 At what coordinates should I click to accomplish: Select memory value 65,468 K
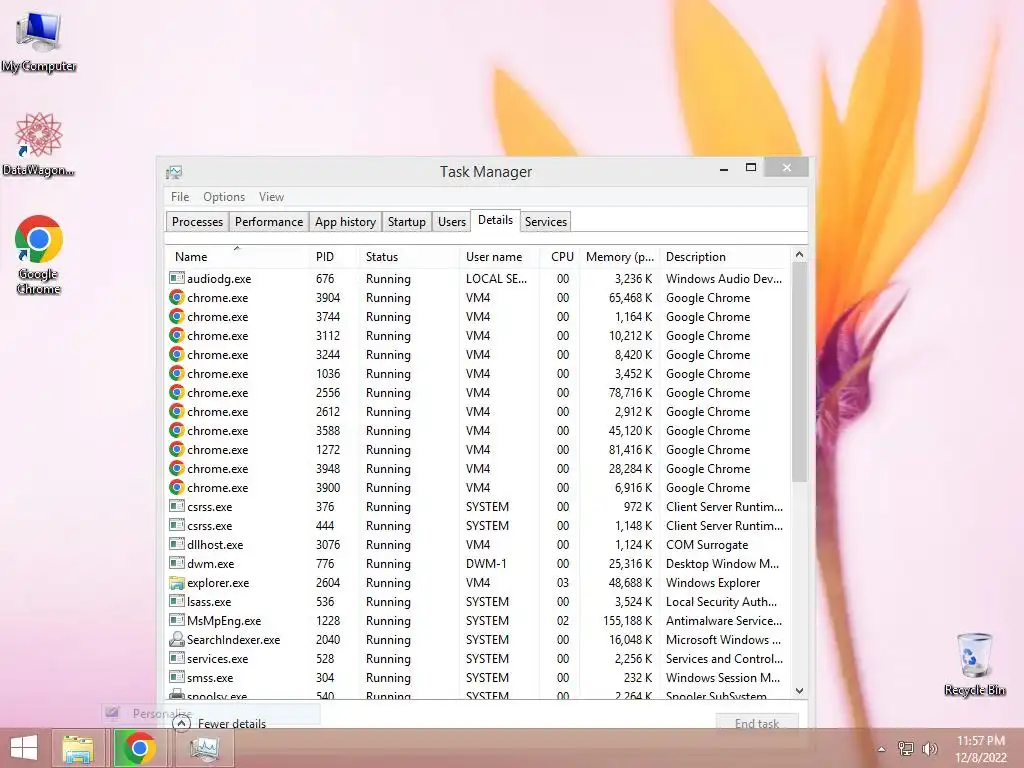(630, 297)
